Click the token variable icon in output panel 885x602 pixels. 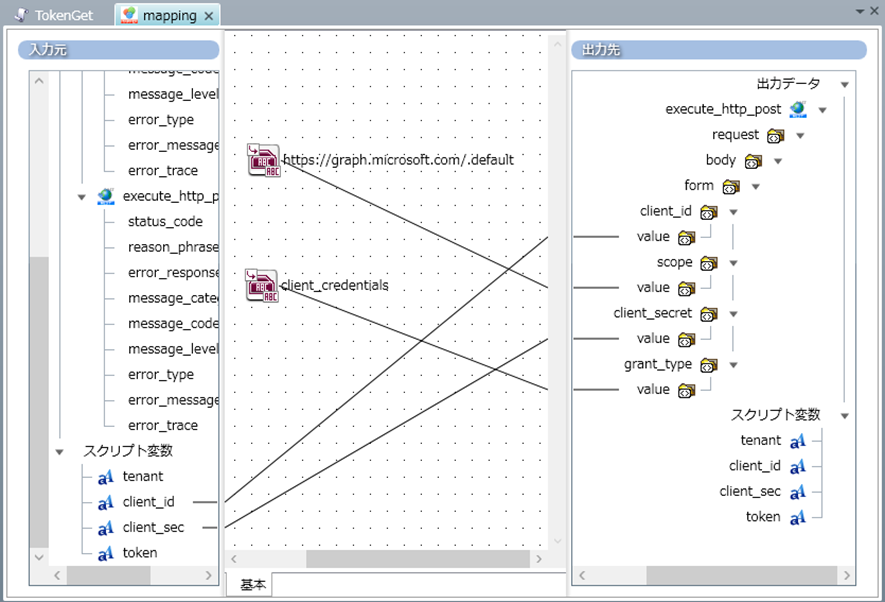click(x=798, y=517)
